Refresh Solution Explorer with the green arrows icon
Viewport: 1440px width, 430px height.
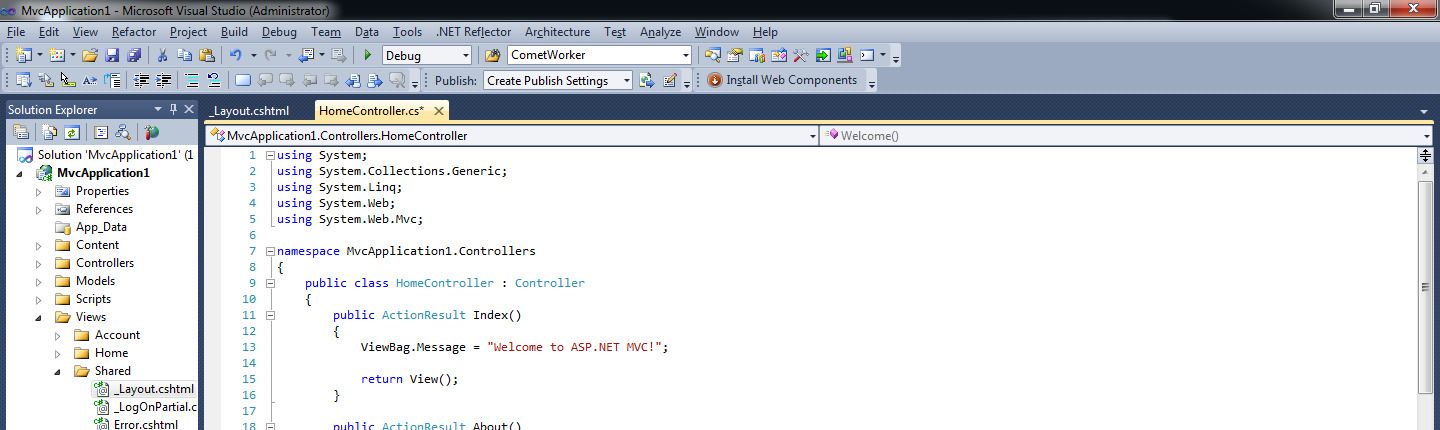tap(73, 132)
